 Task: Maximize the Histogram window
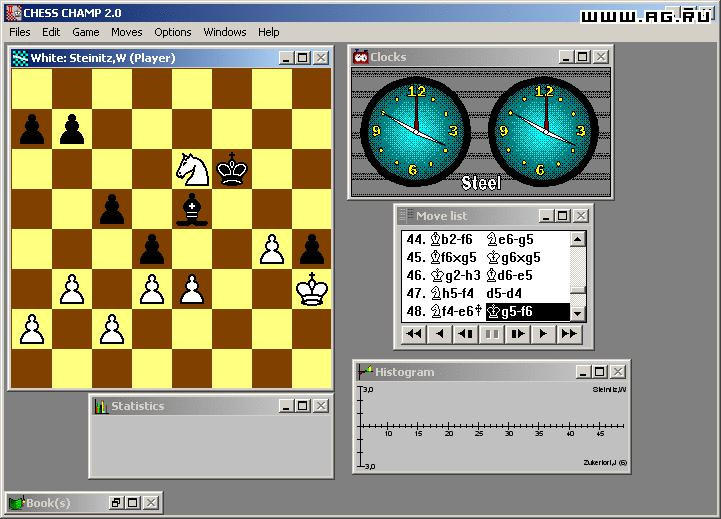pyautogui.click(x=600, y=371)
